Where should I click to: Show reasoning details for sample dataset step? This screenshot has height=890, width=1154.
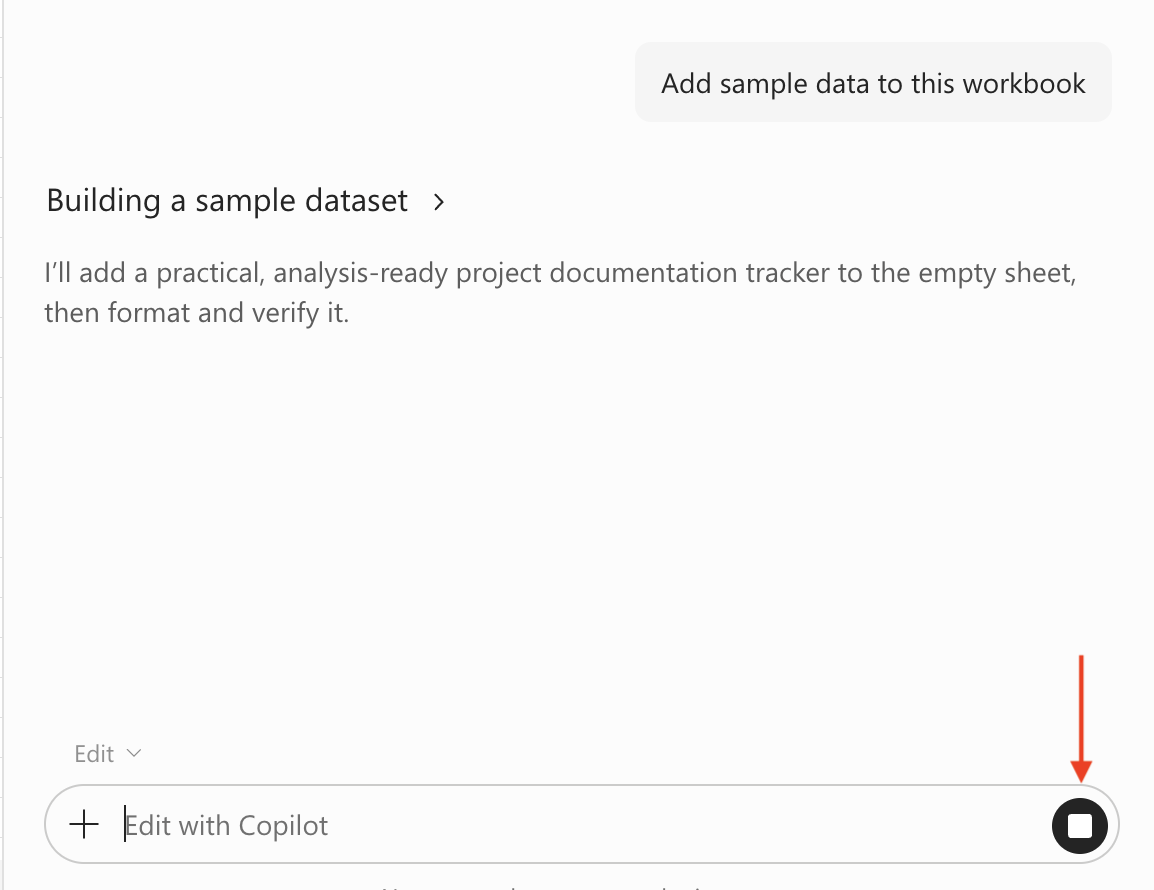[x=439, y=202]
